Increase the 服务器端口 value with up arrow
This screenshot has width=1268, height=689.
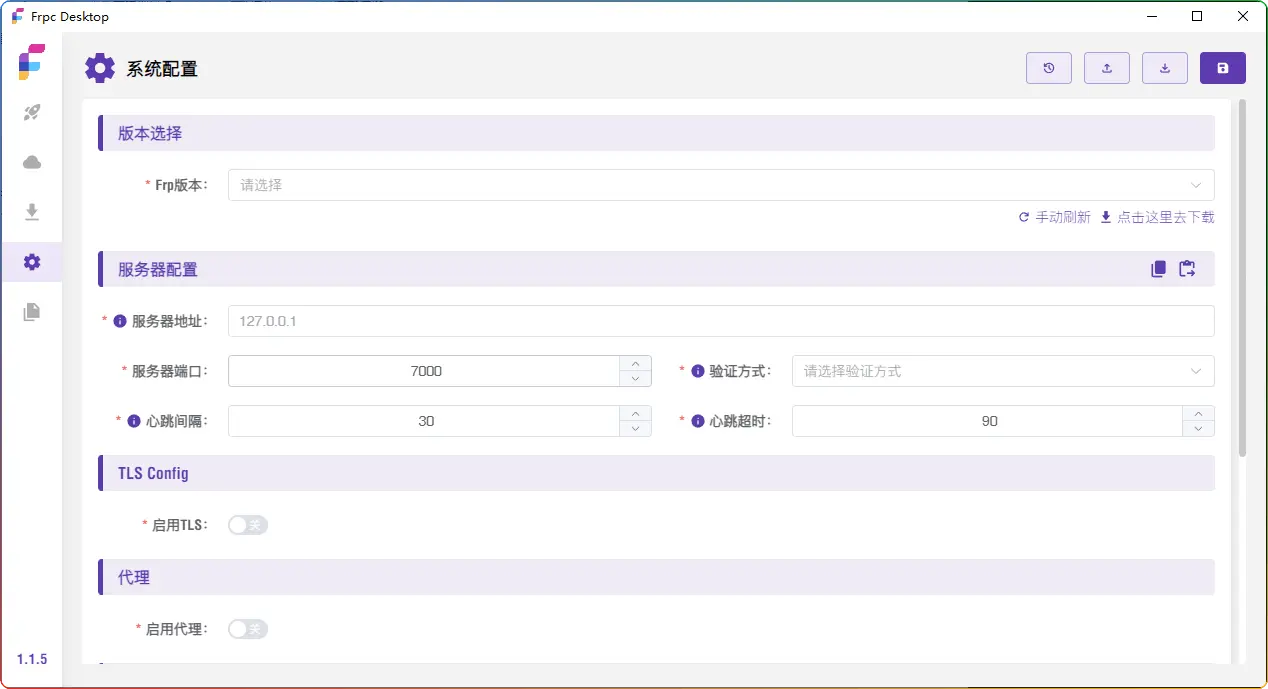pyautogui.click(x=635, y=364)
